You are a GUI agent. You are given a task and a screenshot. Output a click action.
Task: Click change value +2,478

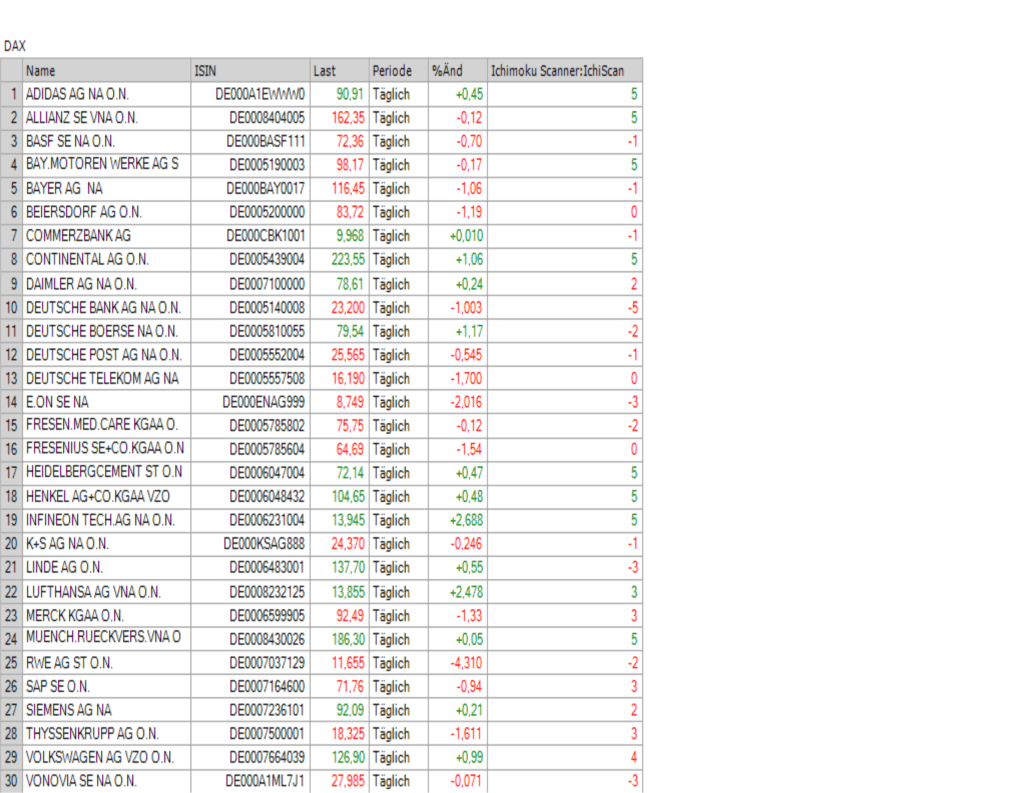coord(458,592)
